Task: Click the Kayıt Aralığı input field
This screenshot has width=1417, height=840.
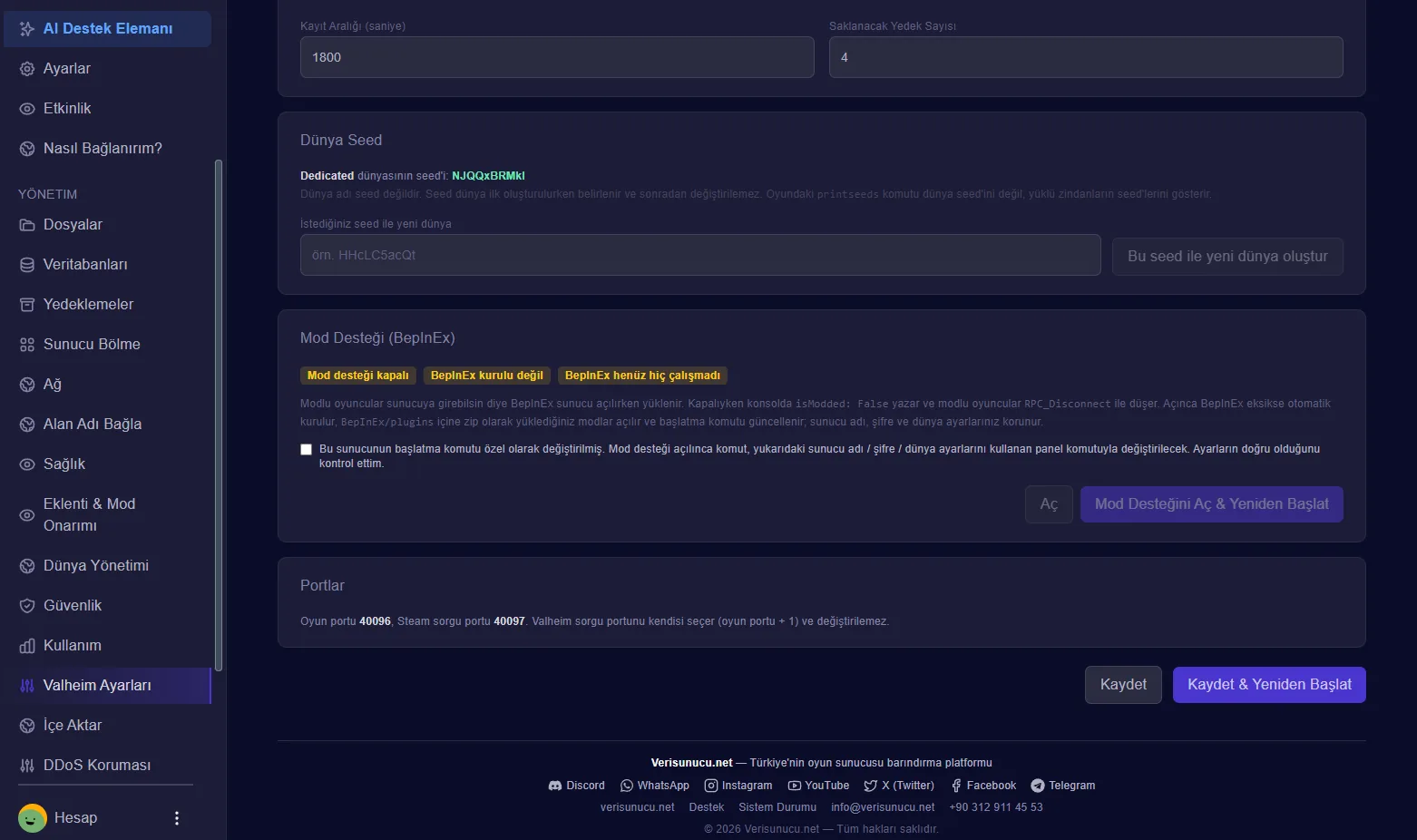Action: (557, 57)
